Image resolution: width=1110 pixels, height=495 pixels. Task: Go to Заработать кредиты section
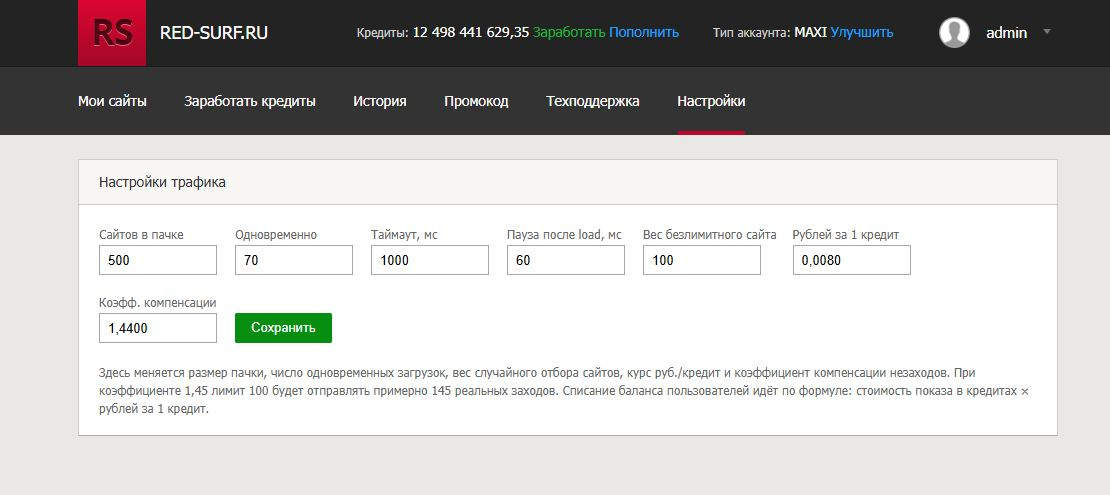point(250,101)
